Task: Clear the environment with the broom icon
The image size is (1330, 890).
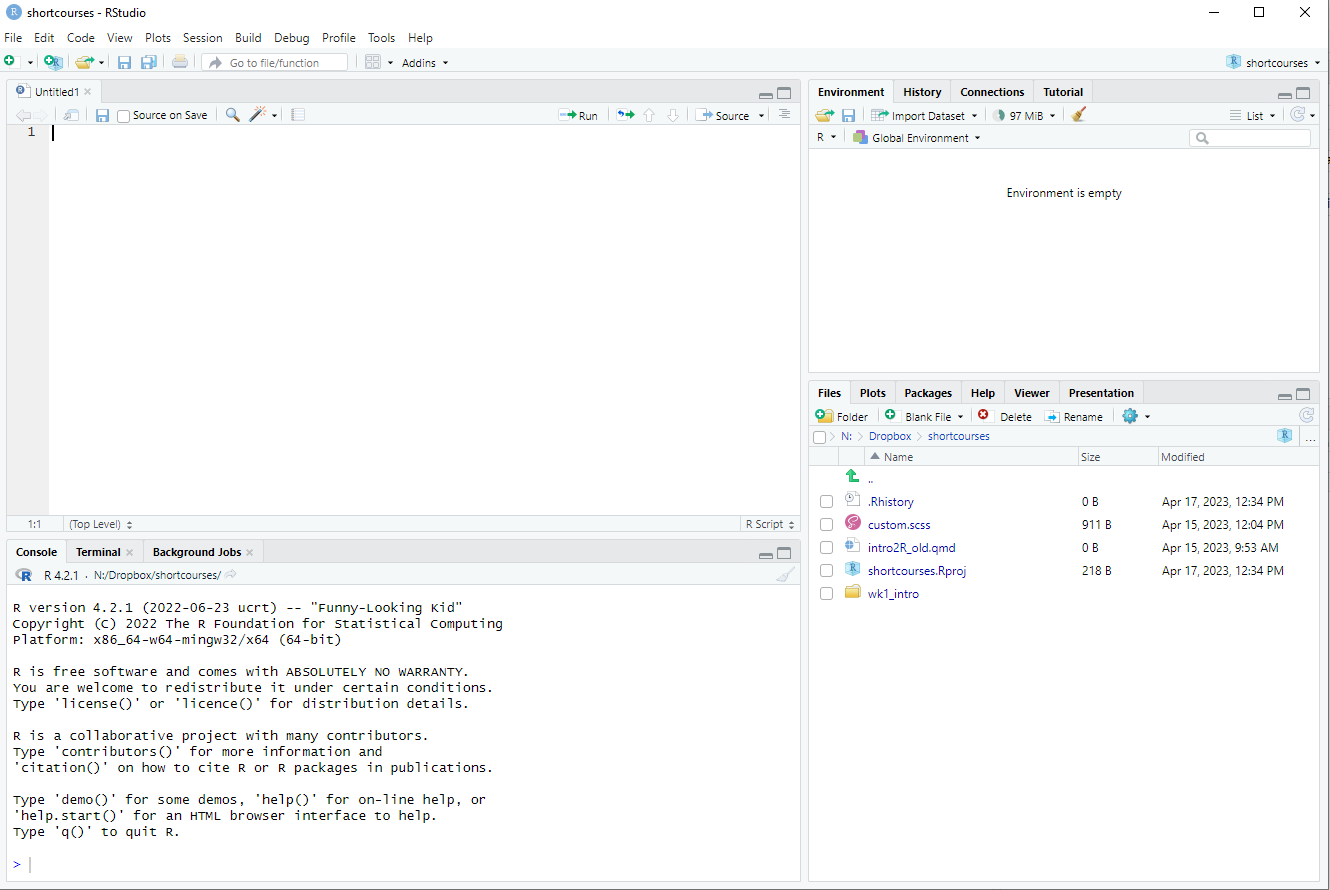Action: click(x=1078, y=115)
